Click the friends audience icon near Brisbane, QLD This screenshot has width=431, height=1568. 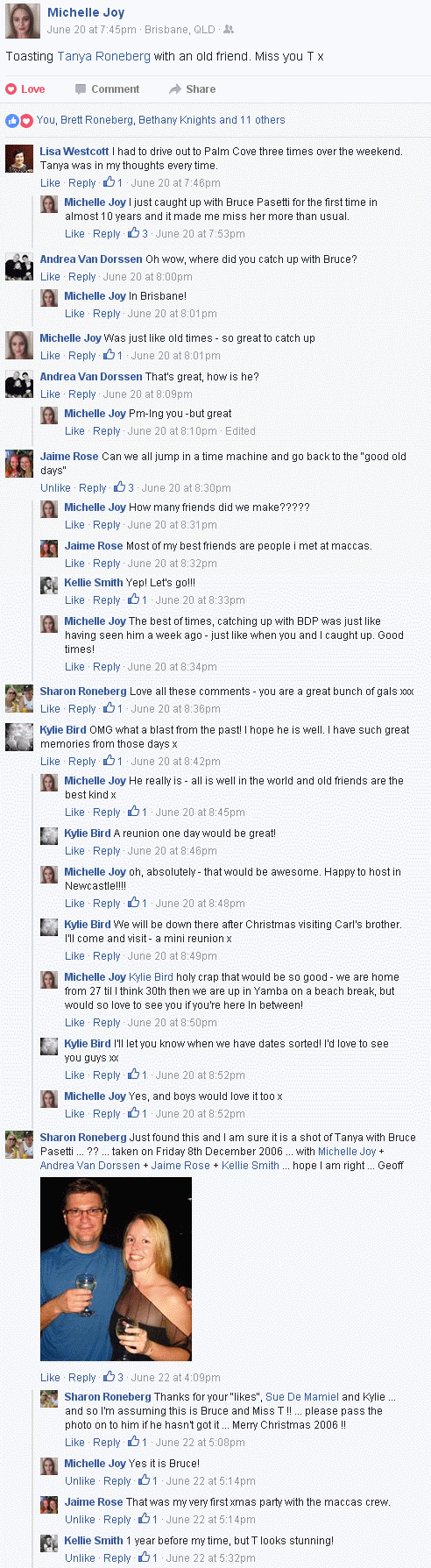(x=229, y=30)
